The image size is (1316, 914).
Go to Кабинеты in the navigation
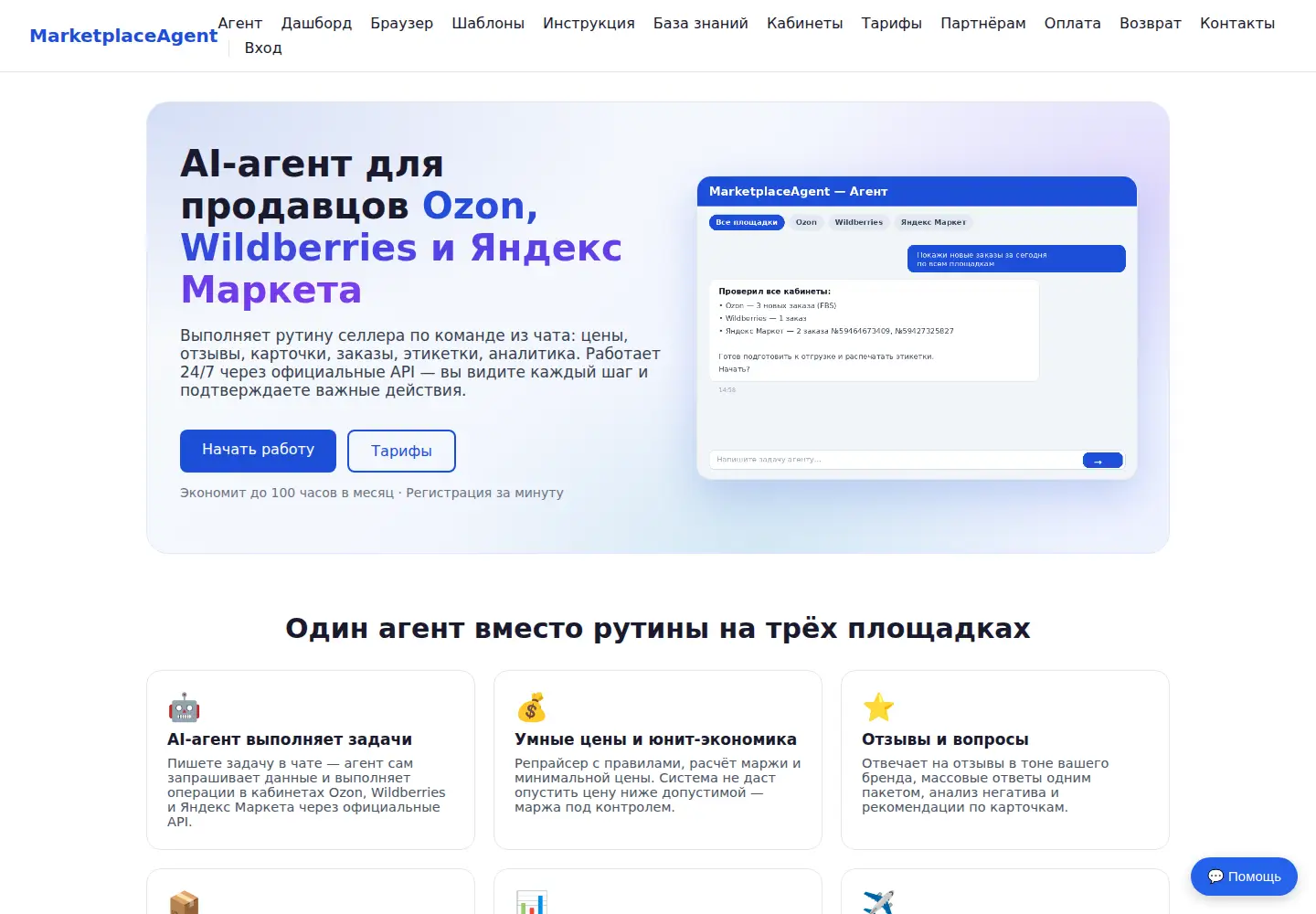coord(805,23)
